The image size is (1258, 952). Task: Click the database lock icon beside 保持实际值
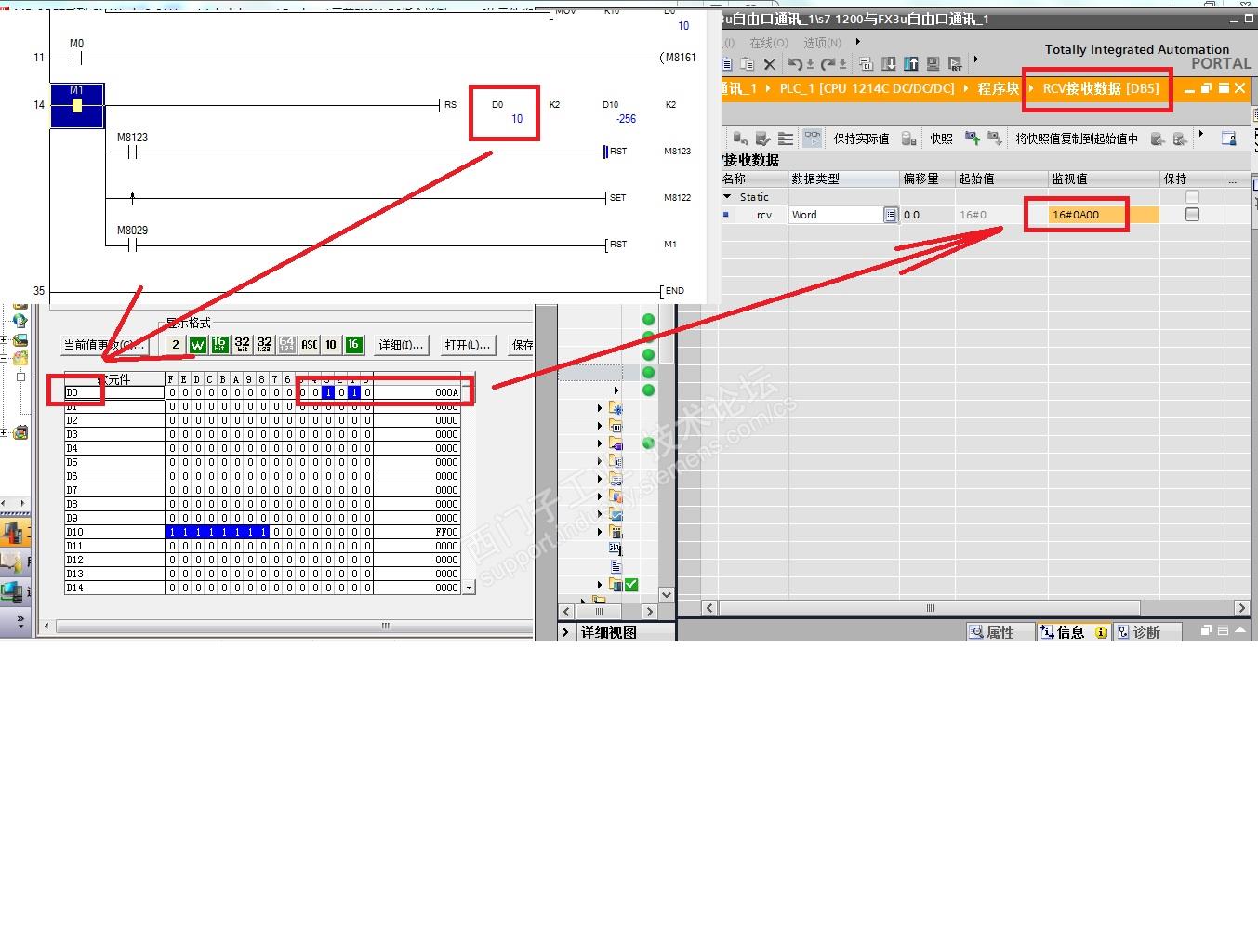(x=909, y=139)
